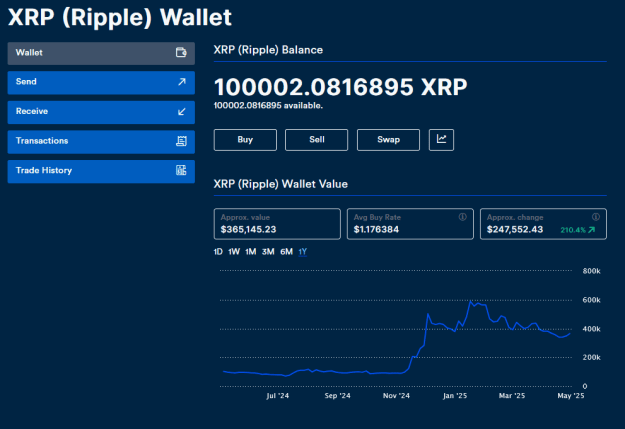The height and width of the screenshot is (429, 625).
Task: Click the Mar '25 axis label
Action: tap(512, 396)
